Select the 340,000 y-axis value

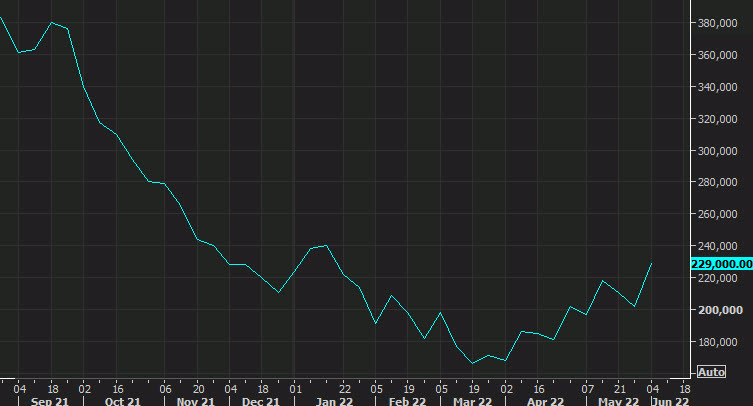pyautogui.click(x=717, y=87)
